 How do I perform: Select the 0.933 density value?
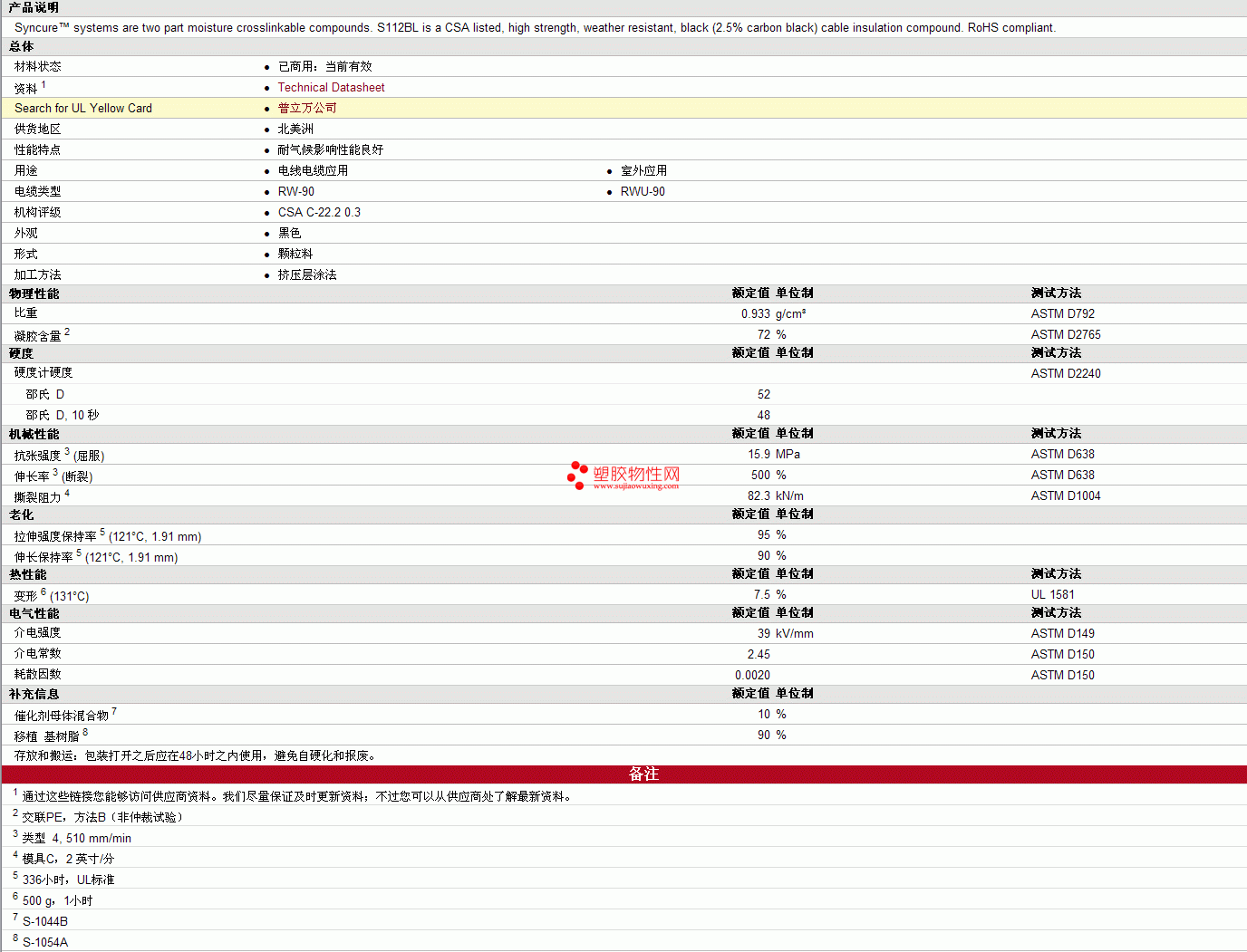pos(755,314)
